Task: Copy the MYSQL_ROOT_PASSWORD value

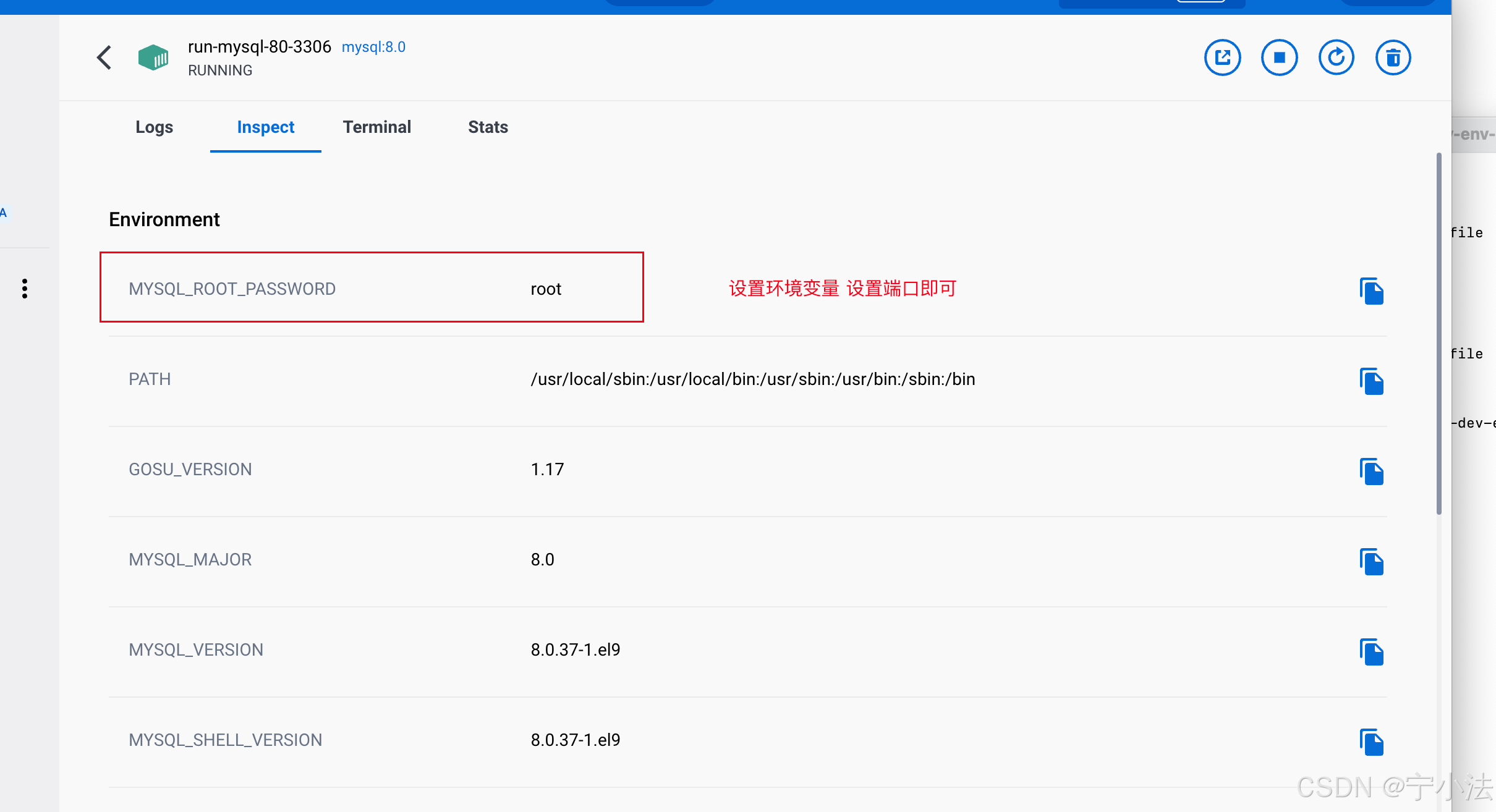Action: 1372,291
